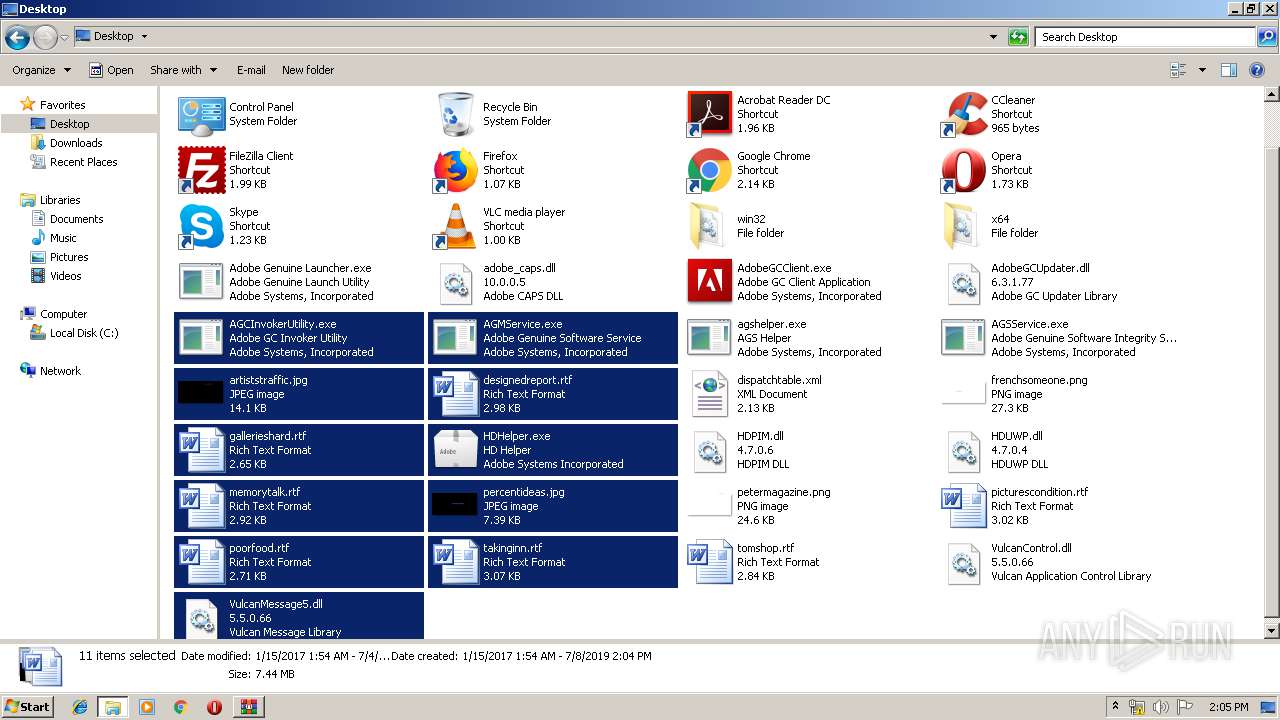Click the Search Desktop input field
Screen dimensions: 1280x720
[x=1146, y=37]
